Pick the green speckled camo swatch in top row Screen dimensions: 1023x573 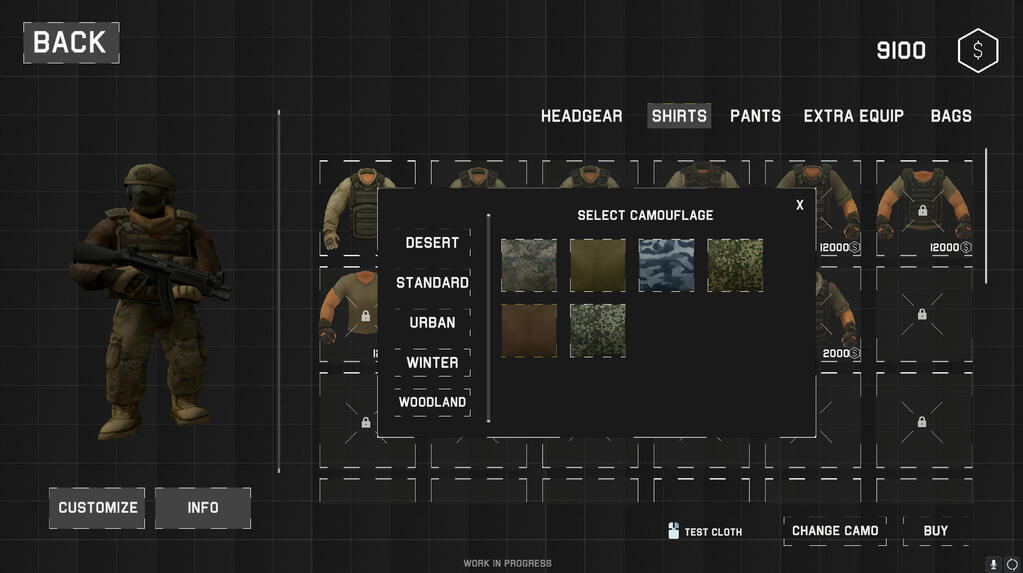pyautogui.click(x=735, y=265)
